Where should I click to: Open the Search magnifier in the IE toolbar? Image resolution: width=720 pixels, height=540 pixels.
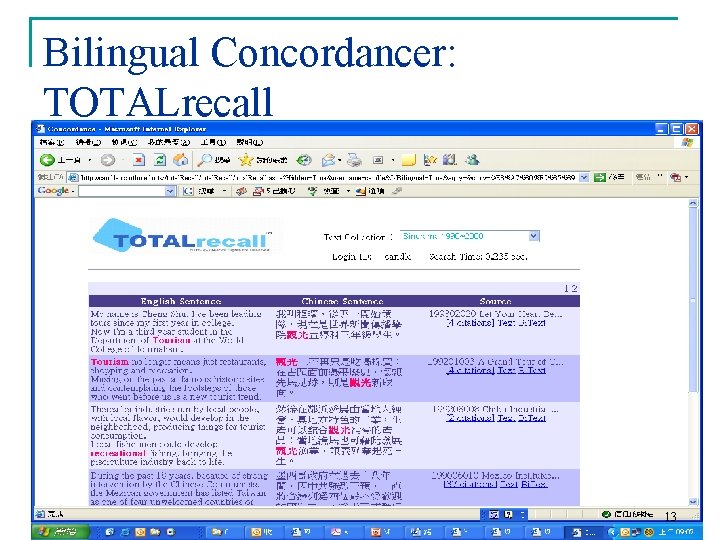point(214,160)
